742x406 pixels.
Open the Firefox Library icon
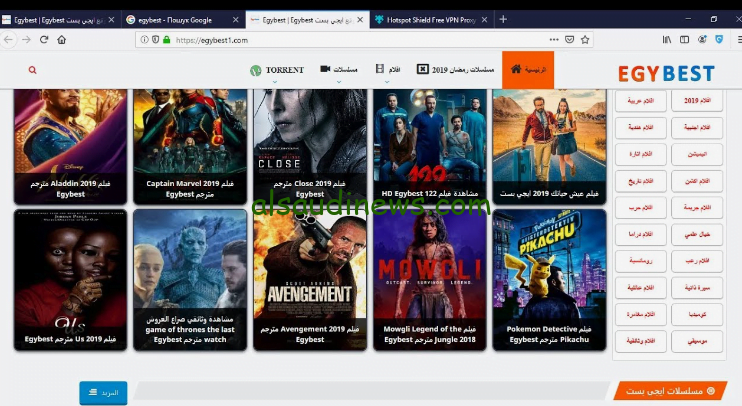click(x=667, y=40)
